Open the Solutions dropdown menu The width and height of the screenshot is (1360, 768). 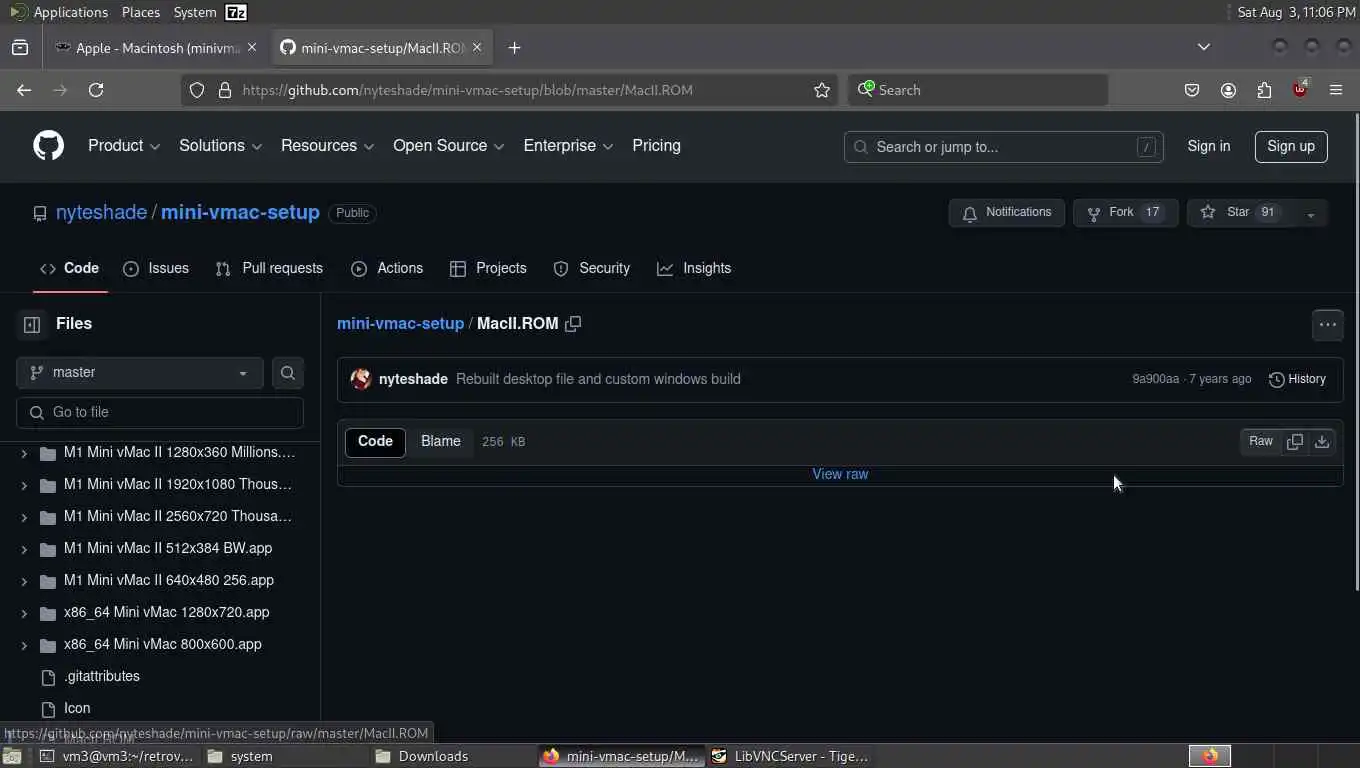(220, 146)
